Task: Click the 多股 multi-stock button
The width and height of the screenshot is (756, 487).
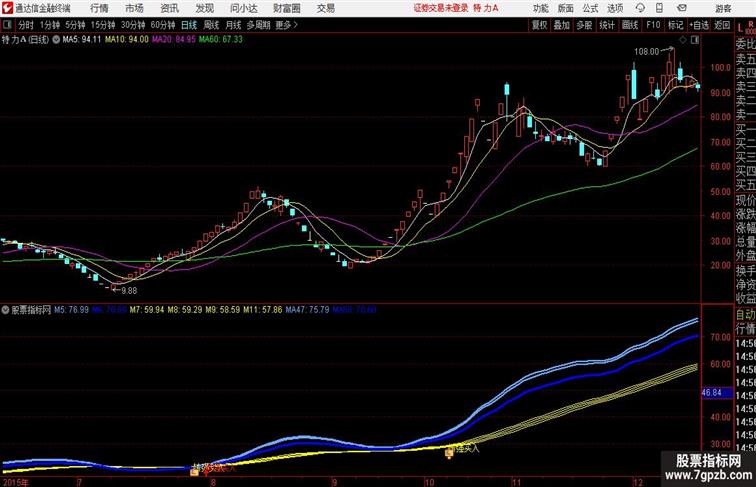Action: point(584,25)
